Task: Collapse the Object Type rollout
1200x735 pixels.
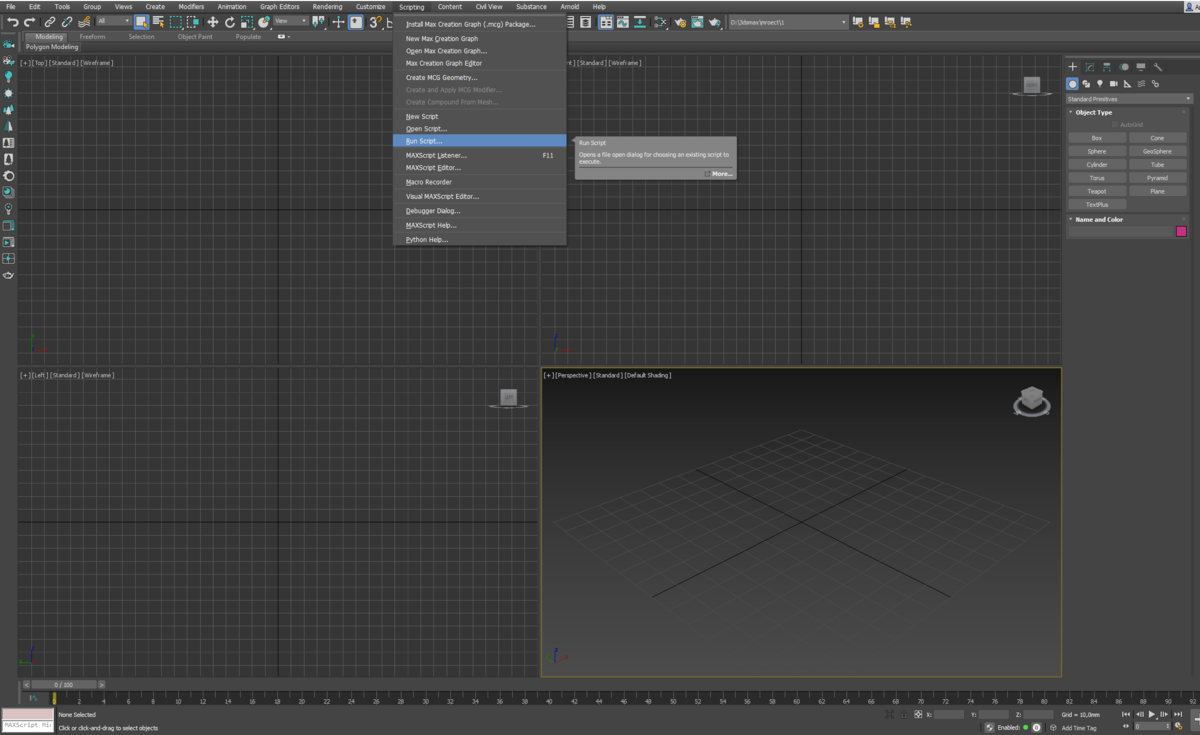Action: pos(1093,112)
